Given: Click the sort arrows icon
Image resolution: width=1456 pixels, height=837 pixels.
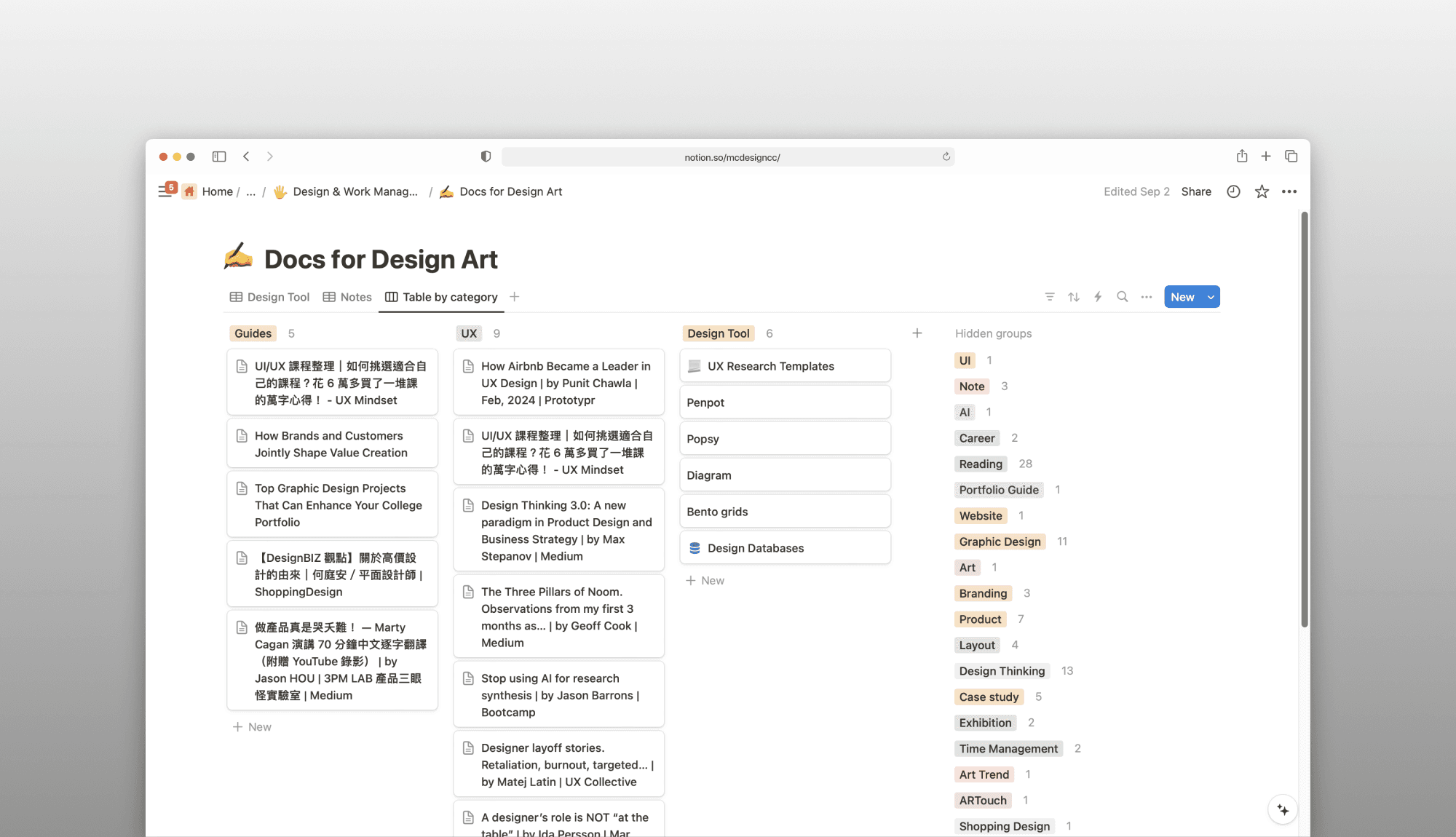Looking at the screenshot, I should coord(1074,297).
